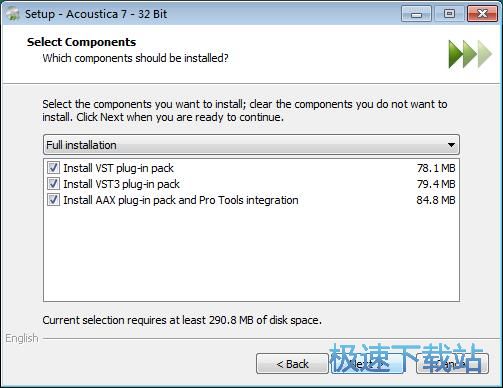Click the 'Setup - Acoustica 7 - 32 Bit' title text
This screenshot has height=388, width=503.
tap(96, 14)
